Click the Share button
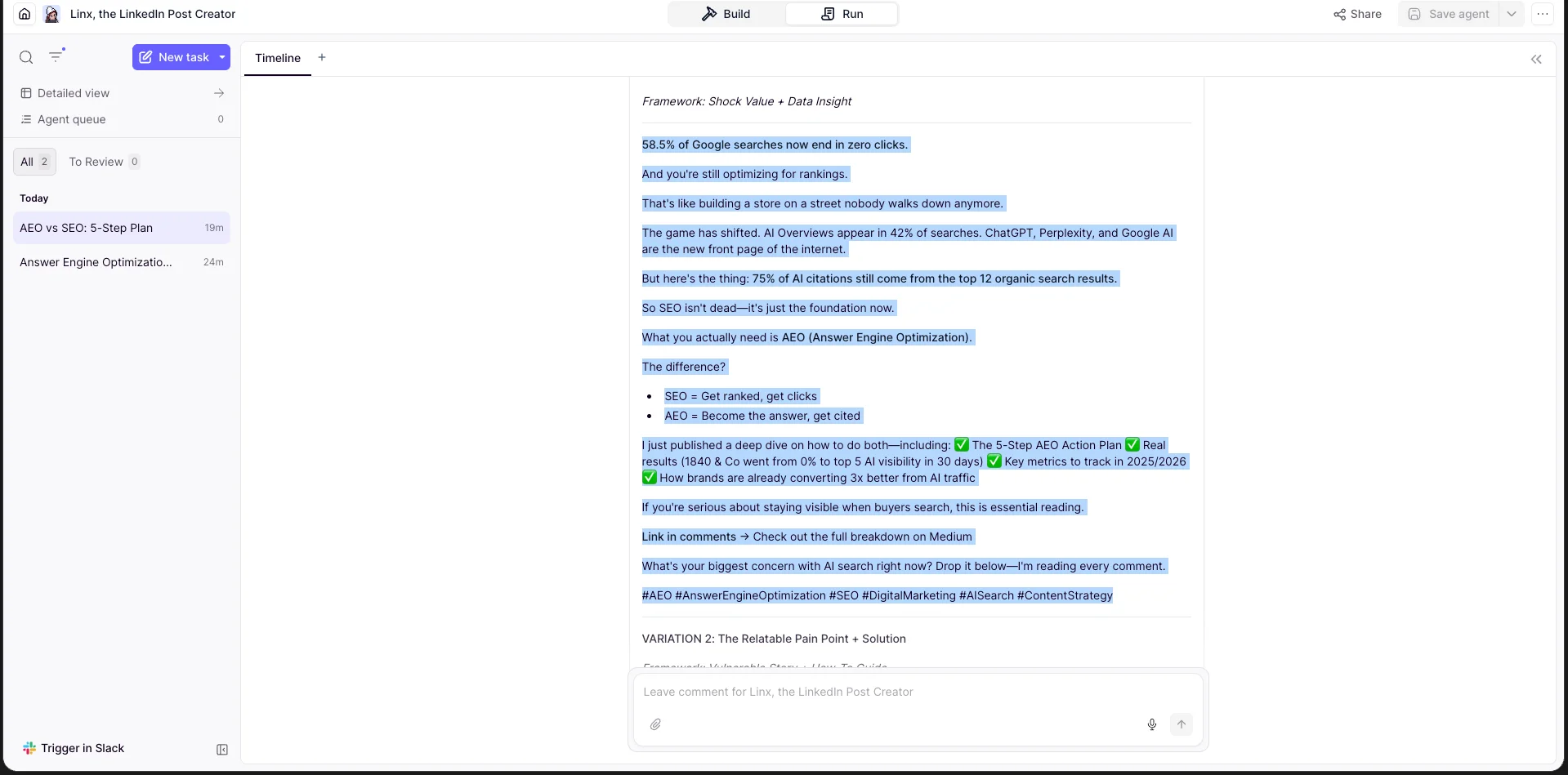 point(1357,14)
